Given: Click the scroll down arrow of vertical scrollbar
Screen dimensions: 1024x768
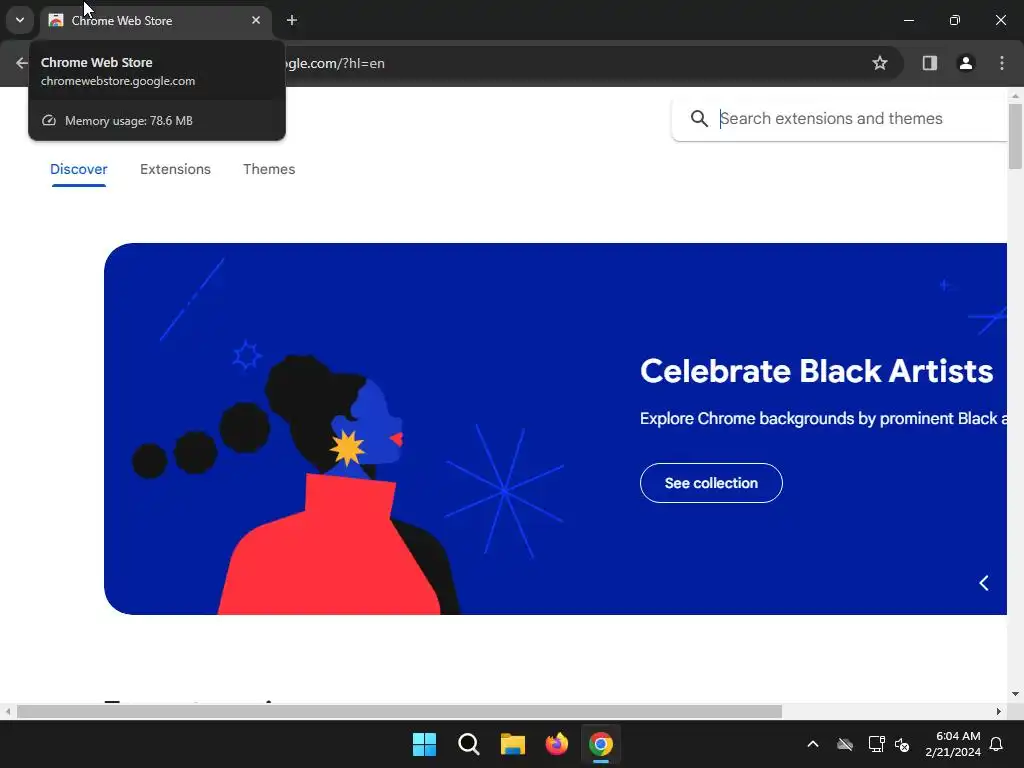Looking at the screenshot, I should click(1015, 694).
